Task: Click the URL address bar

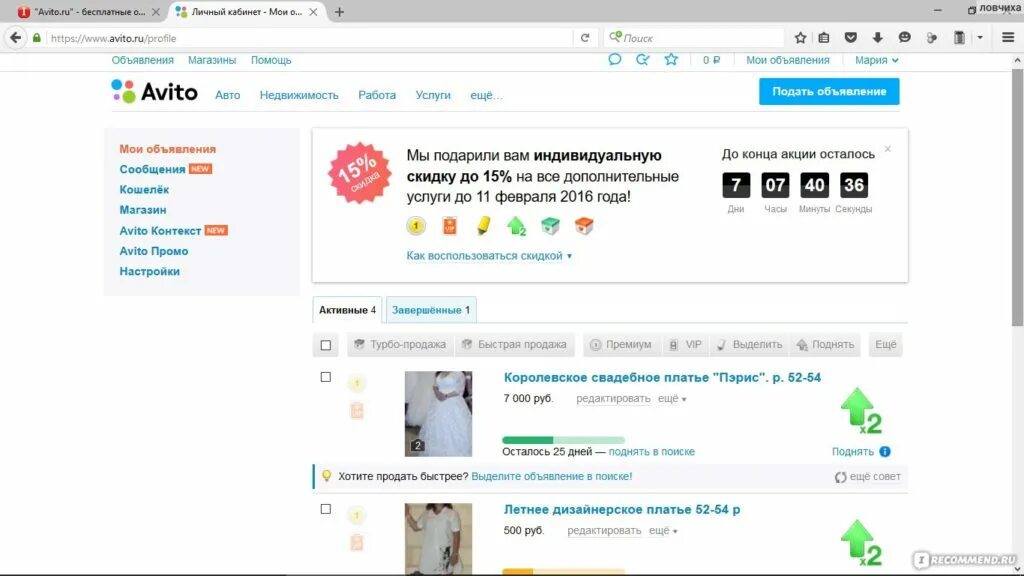Action: point(310,38)
